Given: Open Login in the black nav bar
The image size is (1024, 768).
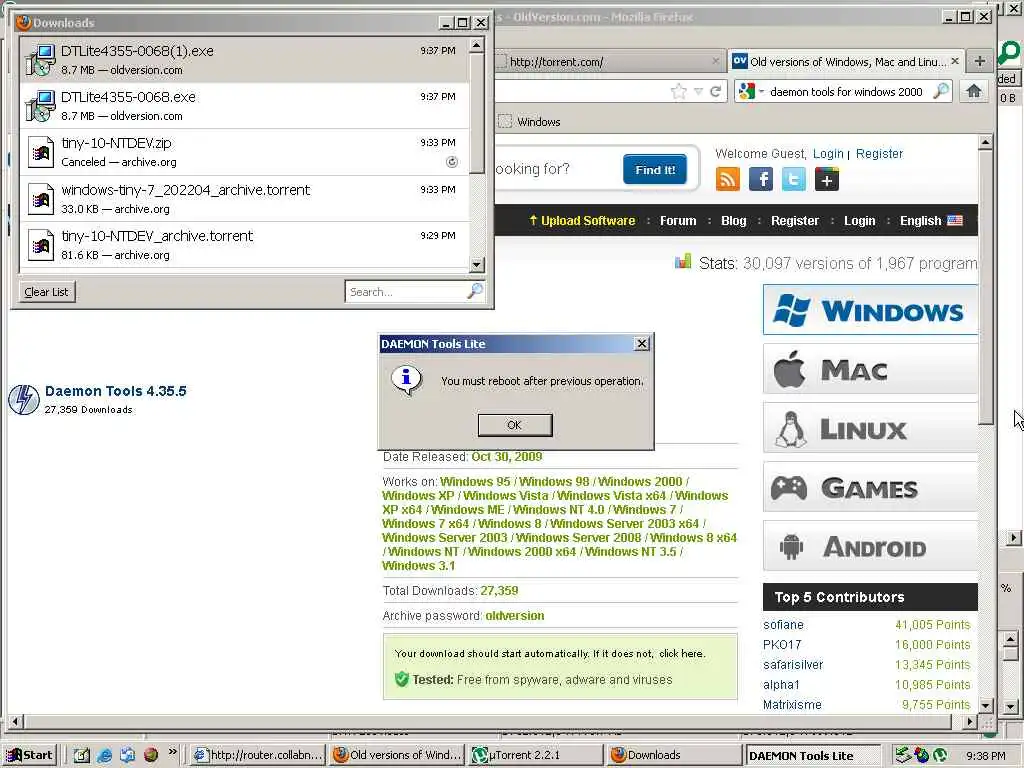Looking at the screenshot, I should (x=859, y=221).
